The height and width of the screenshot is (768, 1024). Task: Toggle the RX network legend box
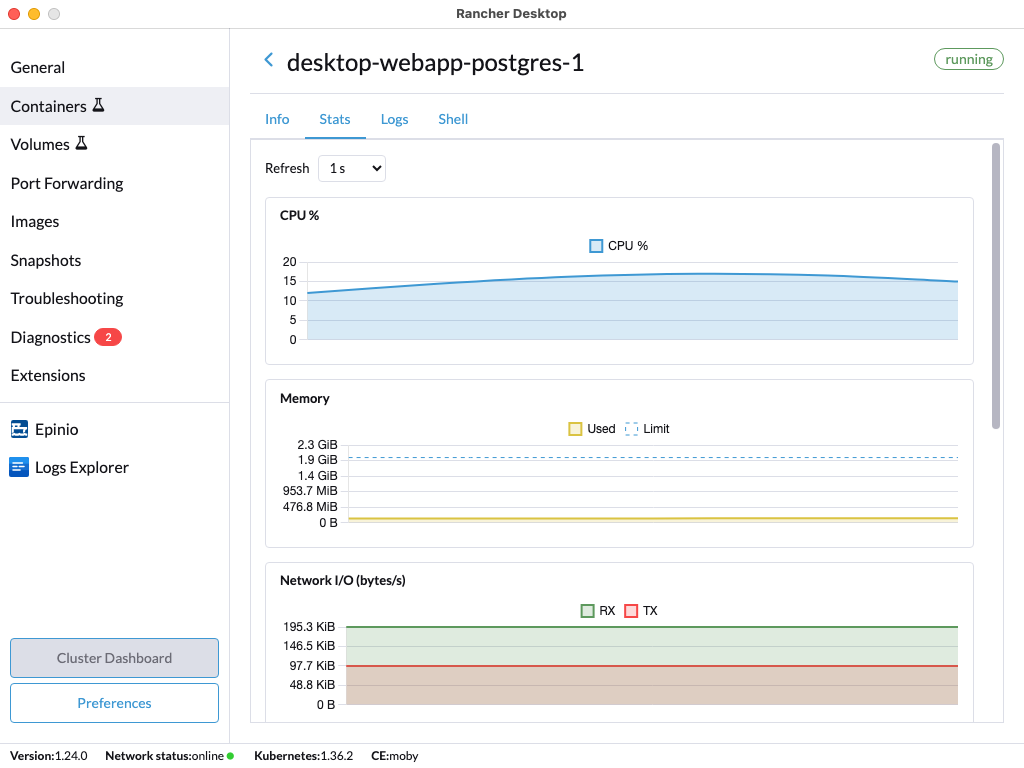(587, 611)
